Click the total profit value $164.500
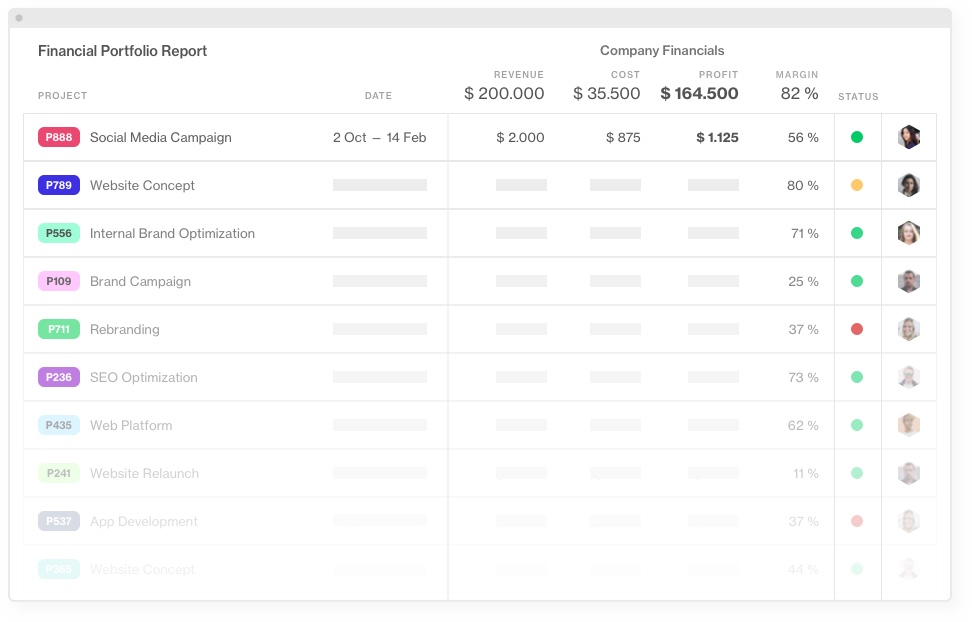The width and height of the screenshot is (972, 622). click(701, 92)
